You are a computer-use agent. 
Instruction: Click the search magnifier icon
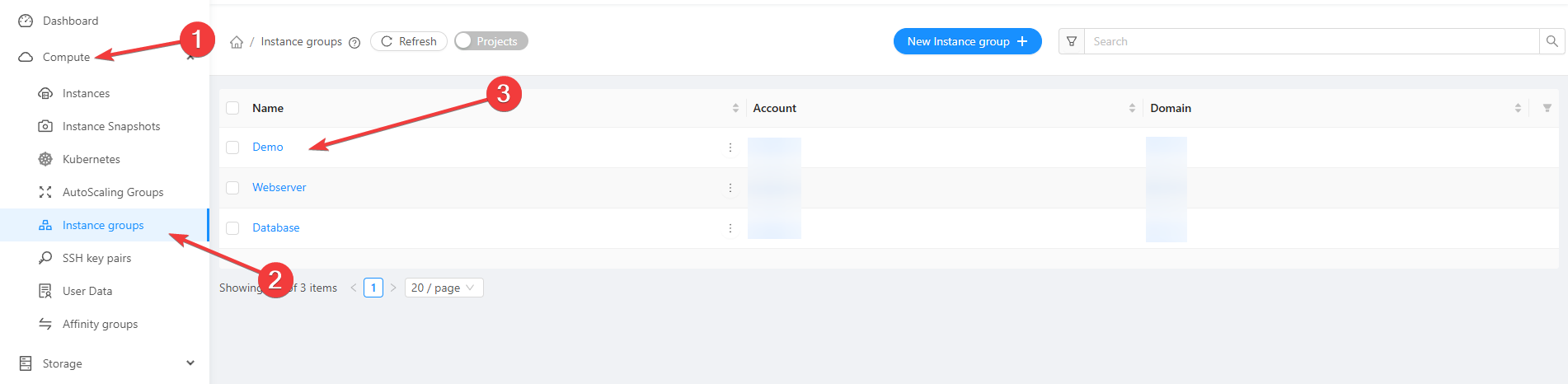click(x=1552, y=41)
